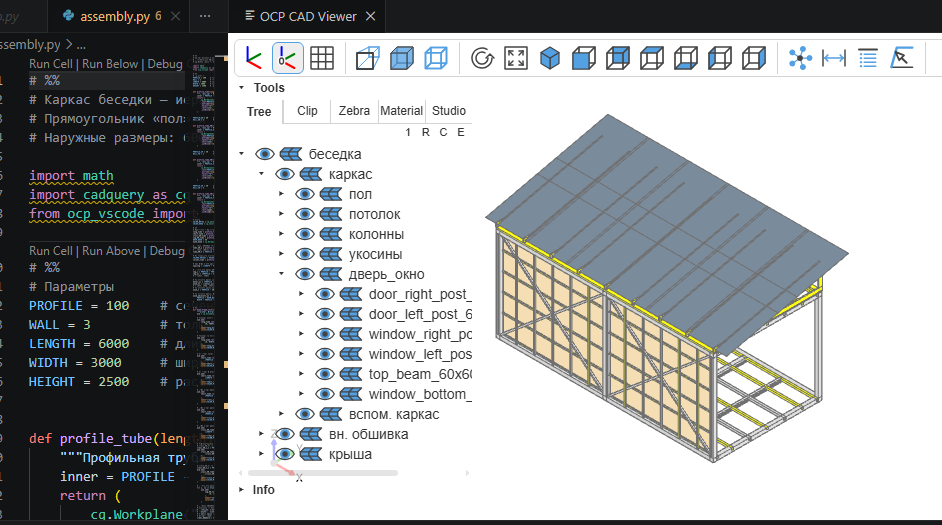942x525 pixels.
Task: Open the Material tab
Action: tap(401, 111)
